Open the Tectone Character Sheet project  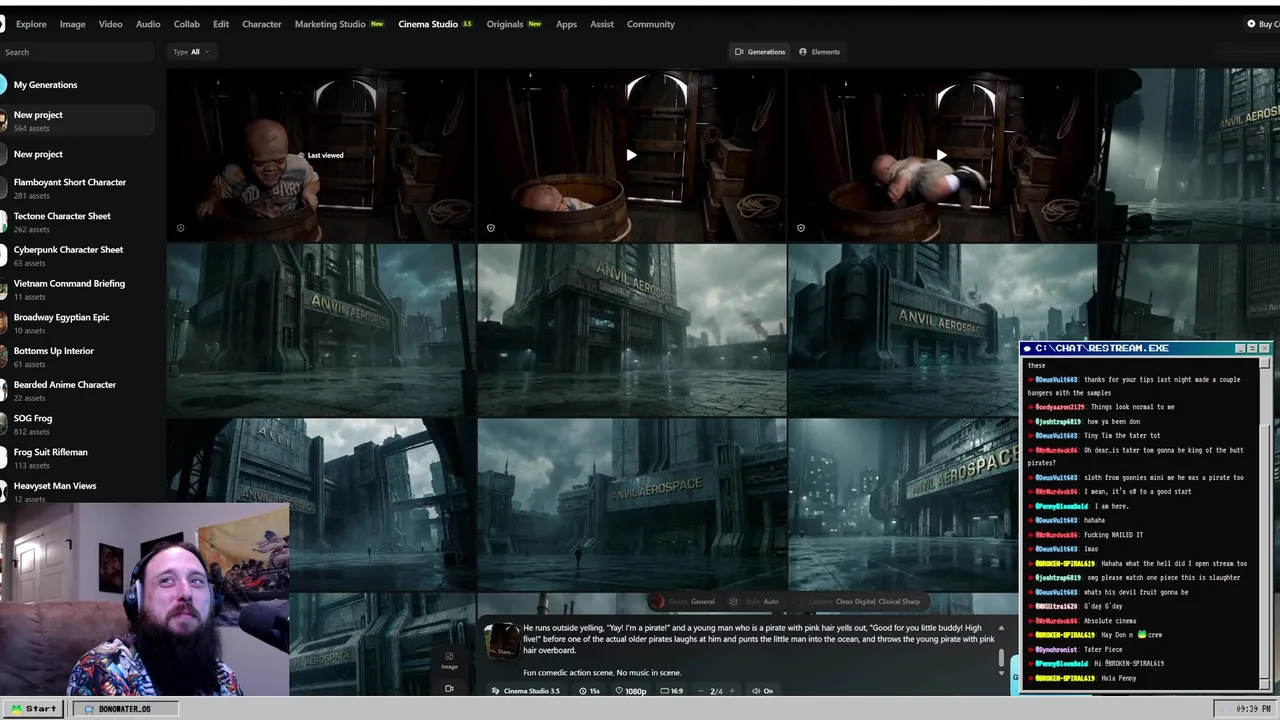pos(77,222)
